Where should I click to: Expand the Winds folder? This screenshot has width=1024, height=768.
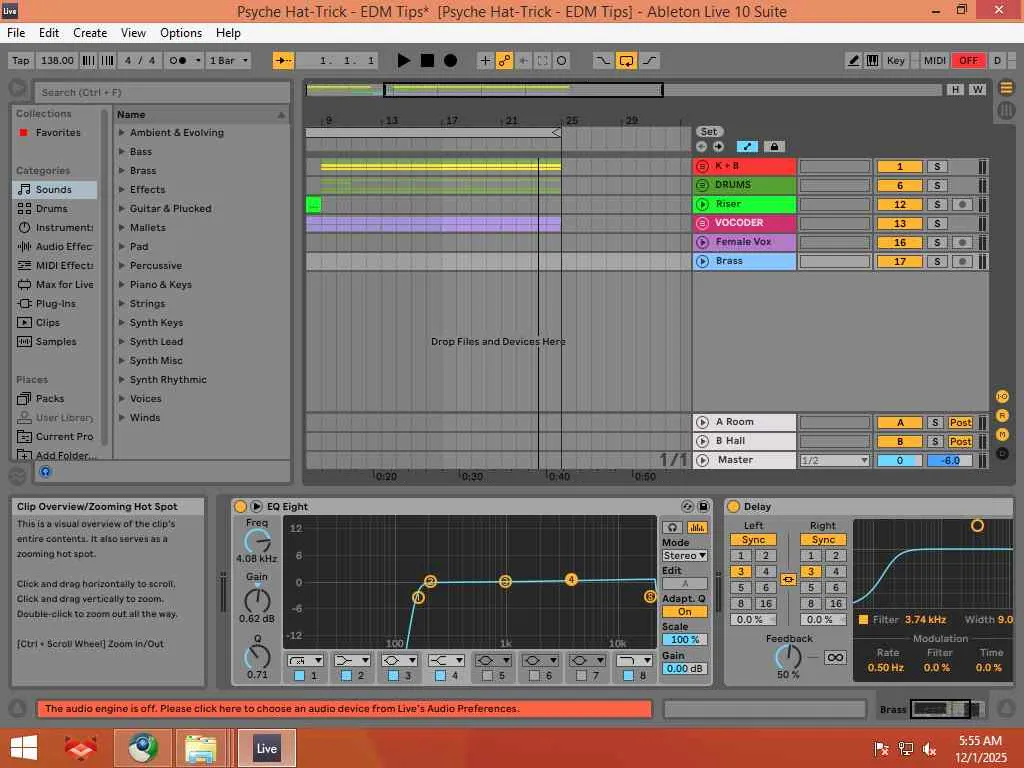121,417
